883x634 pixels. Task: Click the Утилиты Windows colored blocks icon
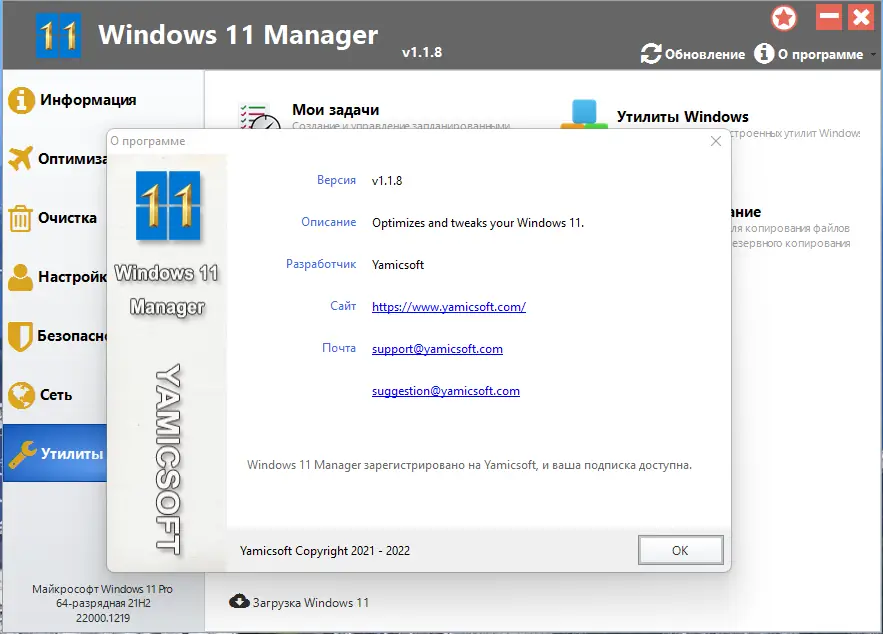tap(584, 114)
